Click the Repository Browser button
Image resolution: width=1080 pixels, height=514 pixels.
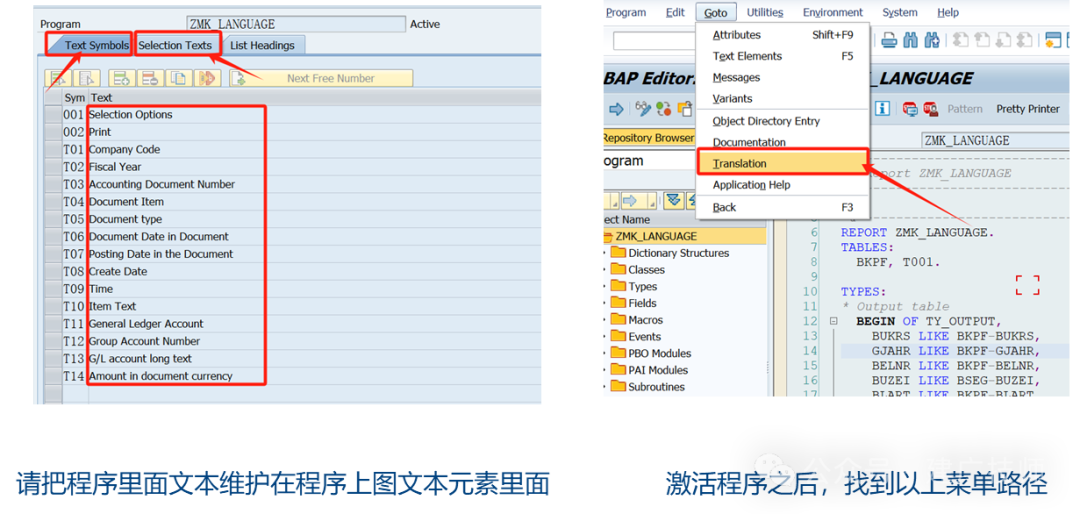[649, 138]
